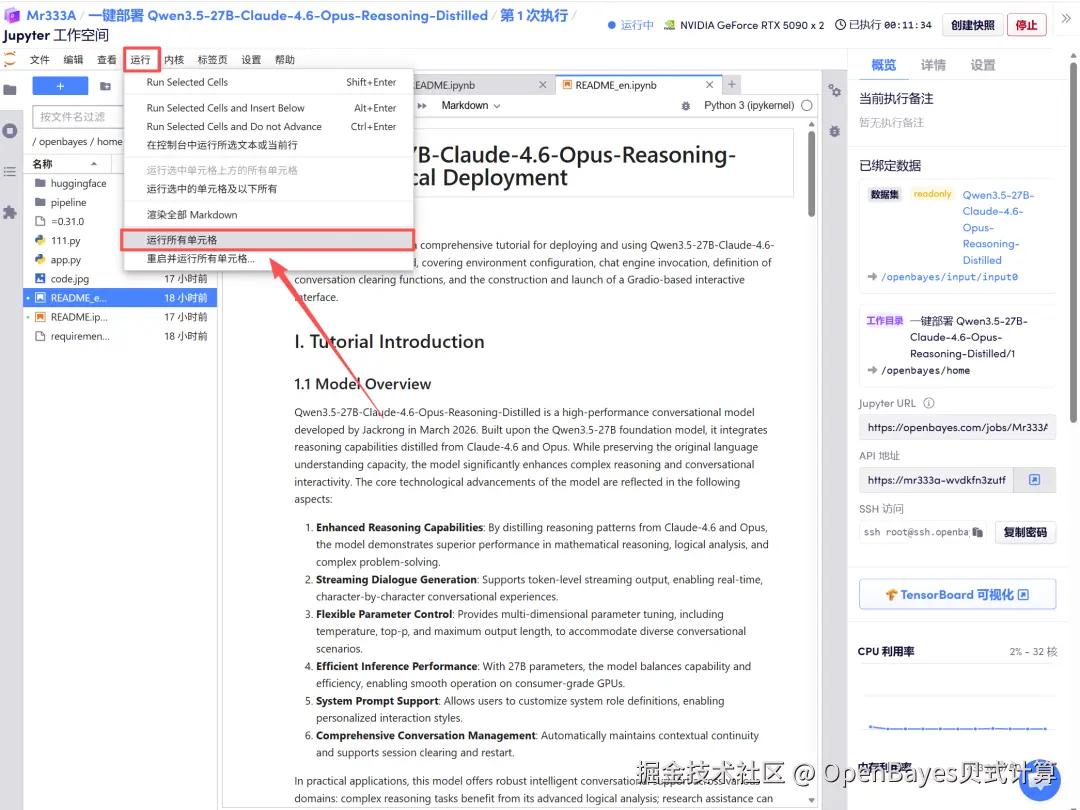Click the Jupyter URL field
The image size is (1080, 810).
pos(957,428)
